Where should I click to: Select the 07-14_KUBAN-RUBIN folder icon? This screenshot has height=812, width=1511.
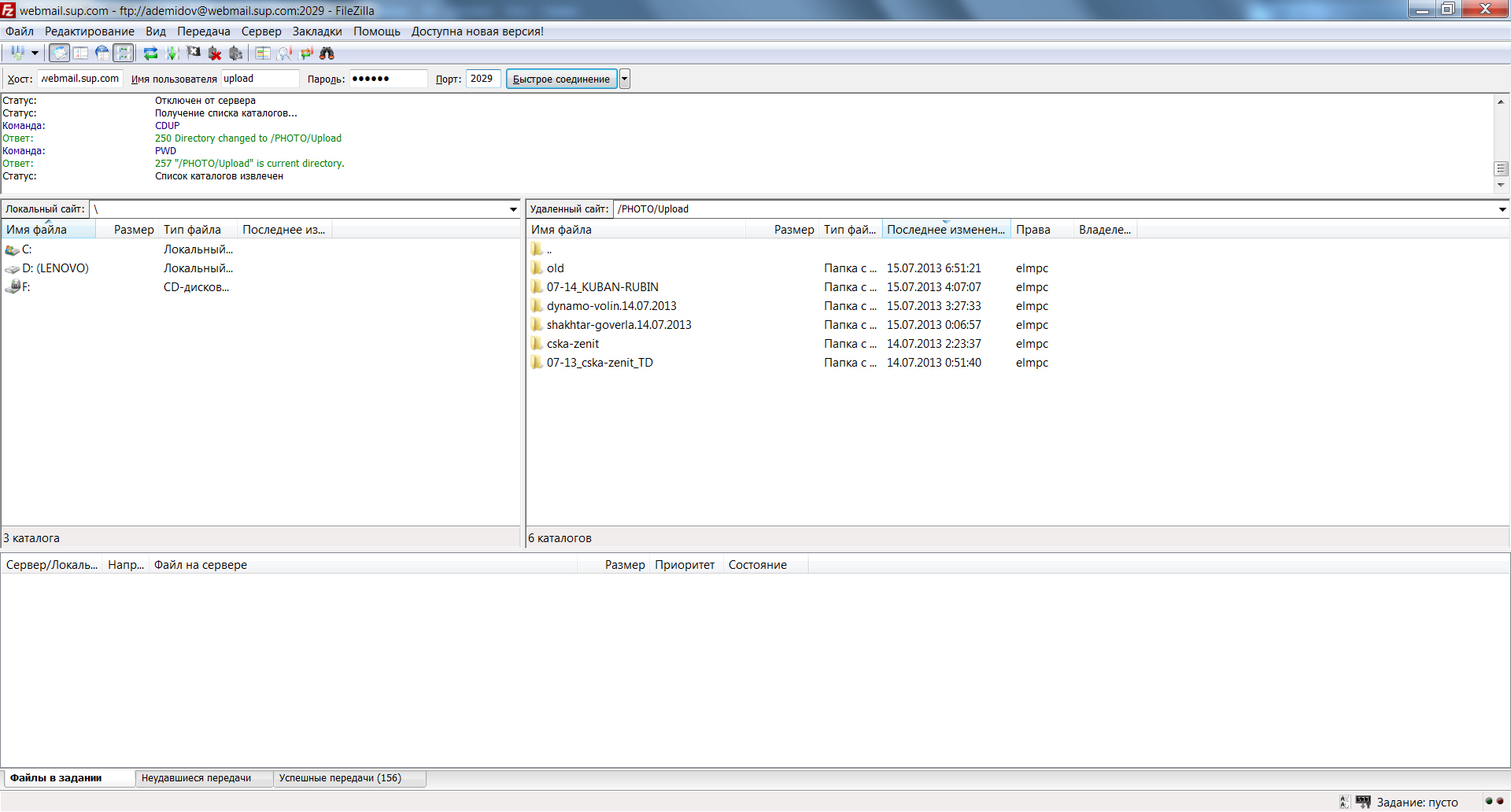click(537, 287)
